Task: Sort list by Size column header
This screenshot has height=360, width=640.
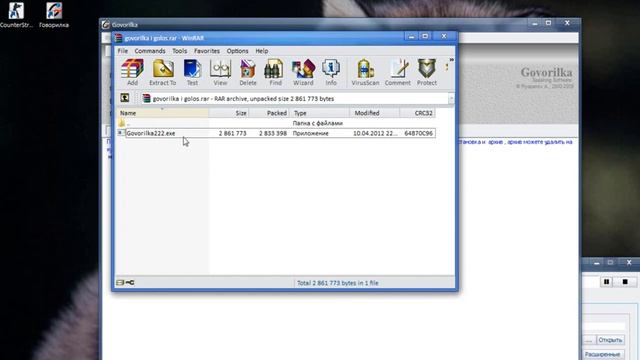Action: tap(229, 113)
